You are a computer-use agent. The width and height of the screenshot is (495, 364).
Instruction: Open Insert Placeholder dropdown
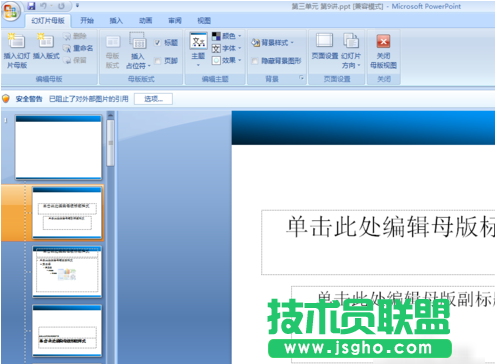pyautogui.click(x=138, y=51)
